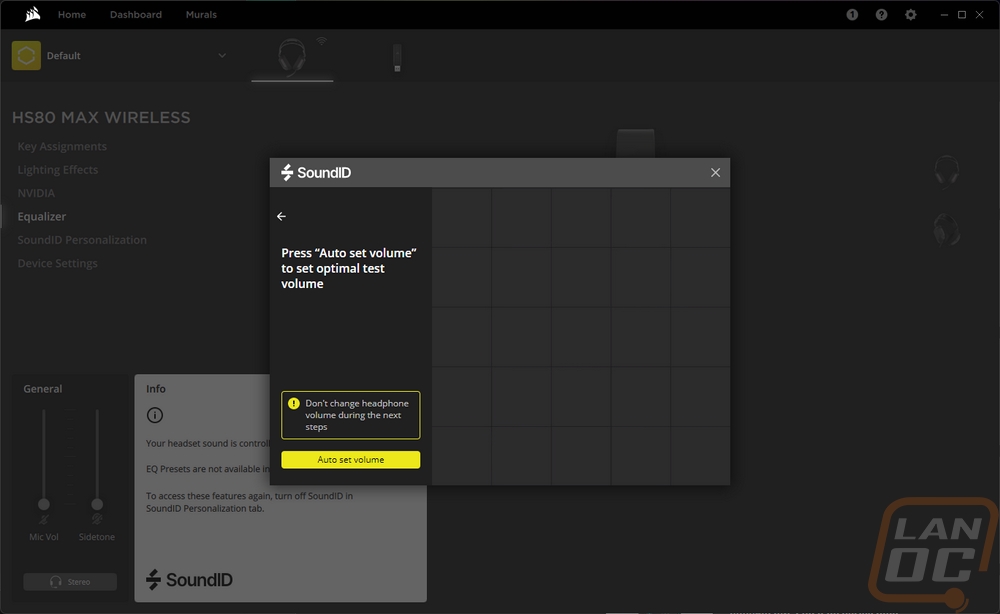Viewport: 1000px width, 614px height.
Task: Click the Auto set volume button
Action: pyautogui.click(x=351, y=460)
